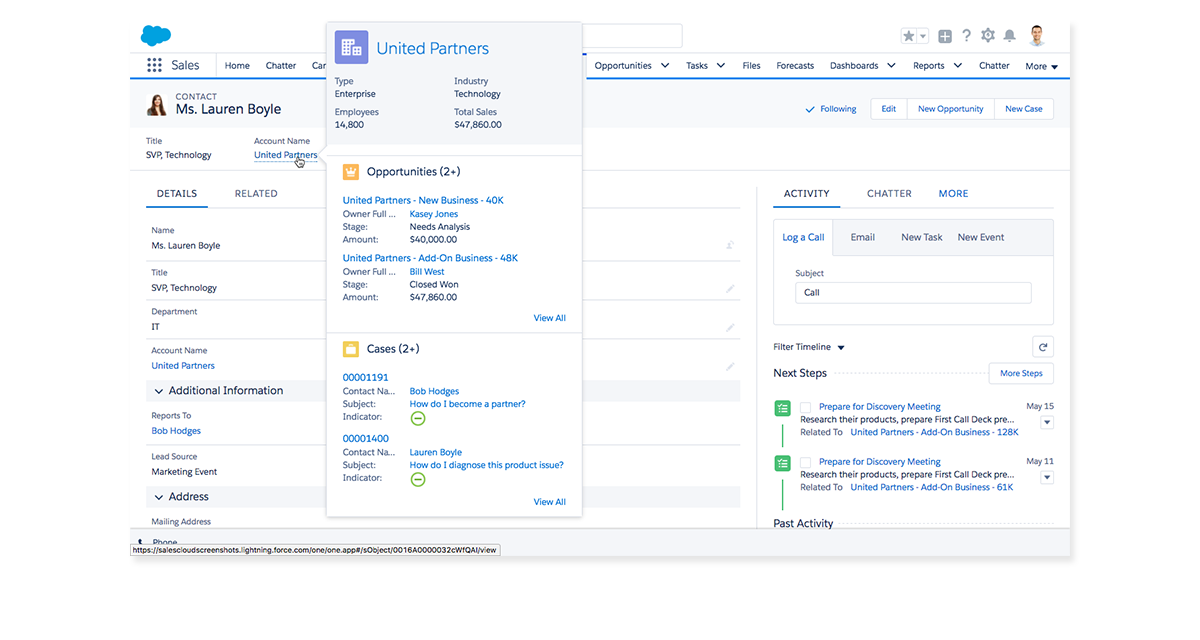Refresh the activity timeline

coord(1043,347)
